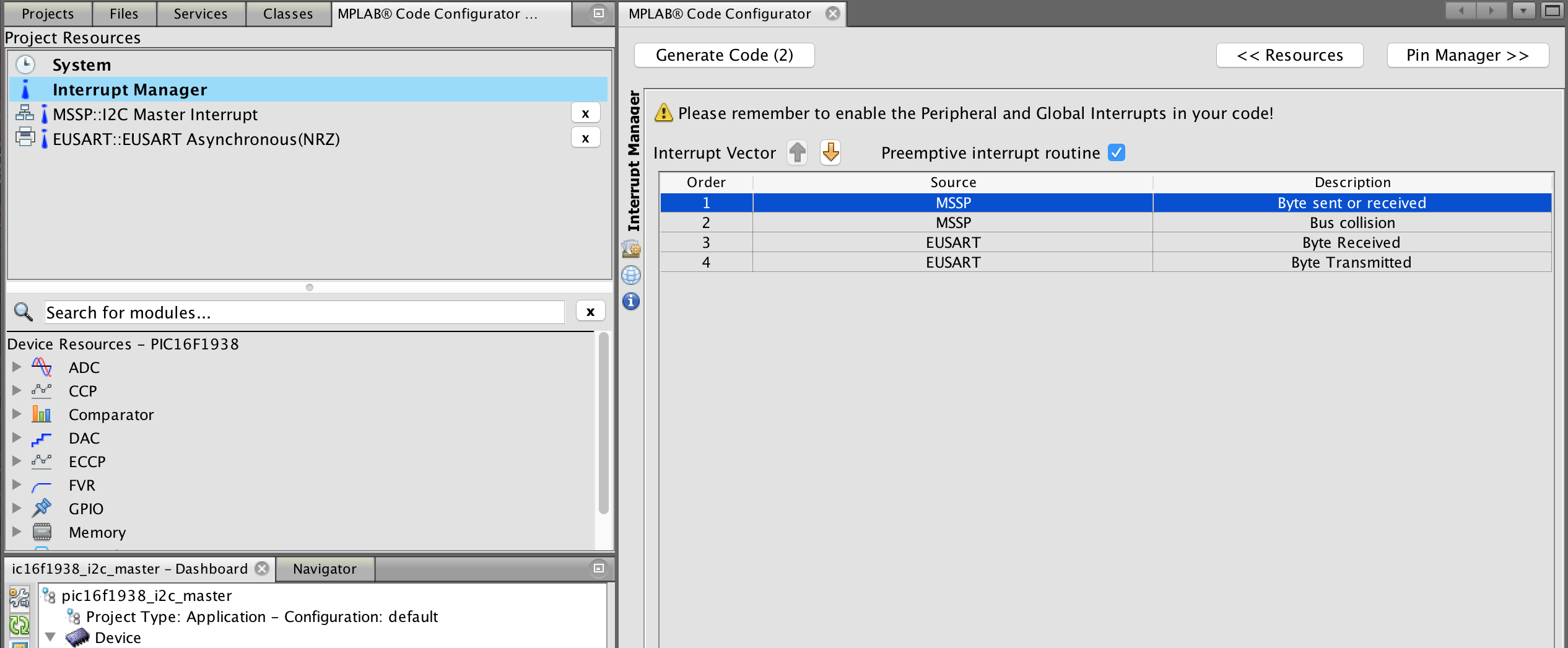
Task: Click the globe icon in side strip
Action: (631, 275)
